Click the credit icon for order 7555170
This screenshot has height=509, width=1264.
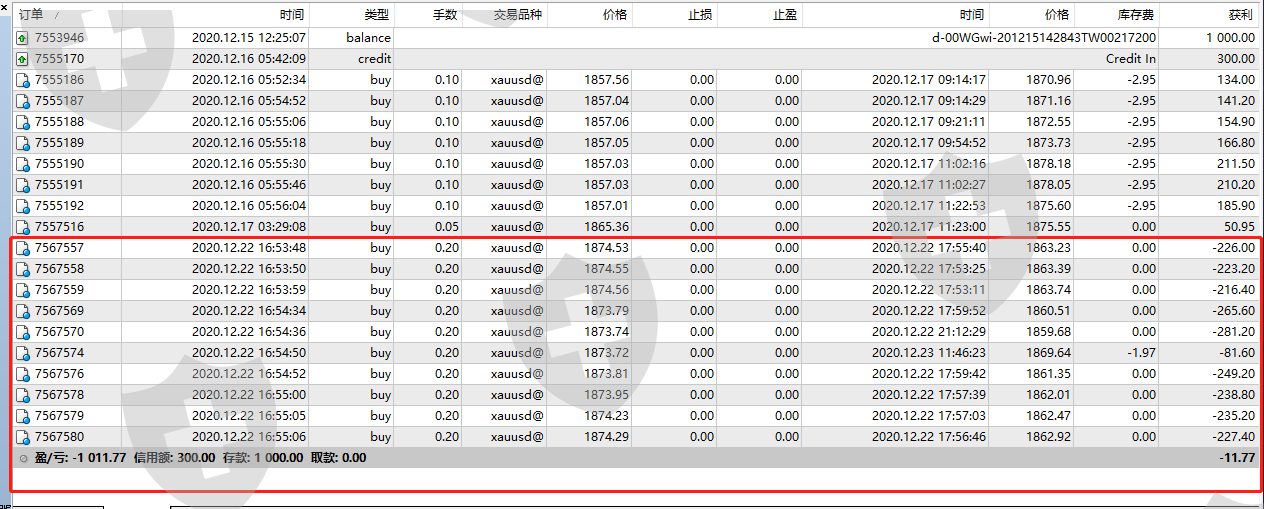click(x=23, y=59)
